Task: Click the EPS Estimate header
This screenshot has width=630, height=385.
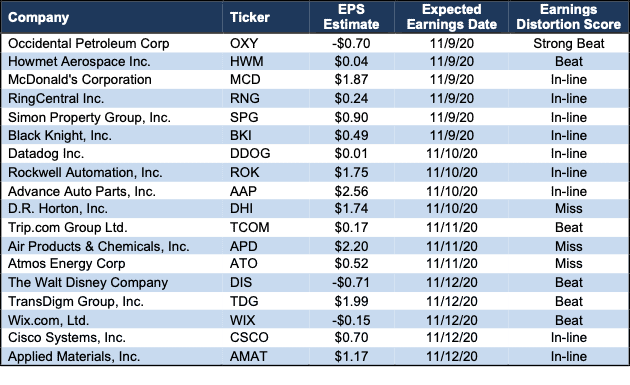Action: tap(351, 17)
